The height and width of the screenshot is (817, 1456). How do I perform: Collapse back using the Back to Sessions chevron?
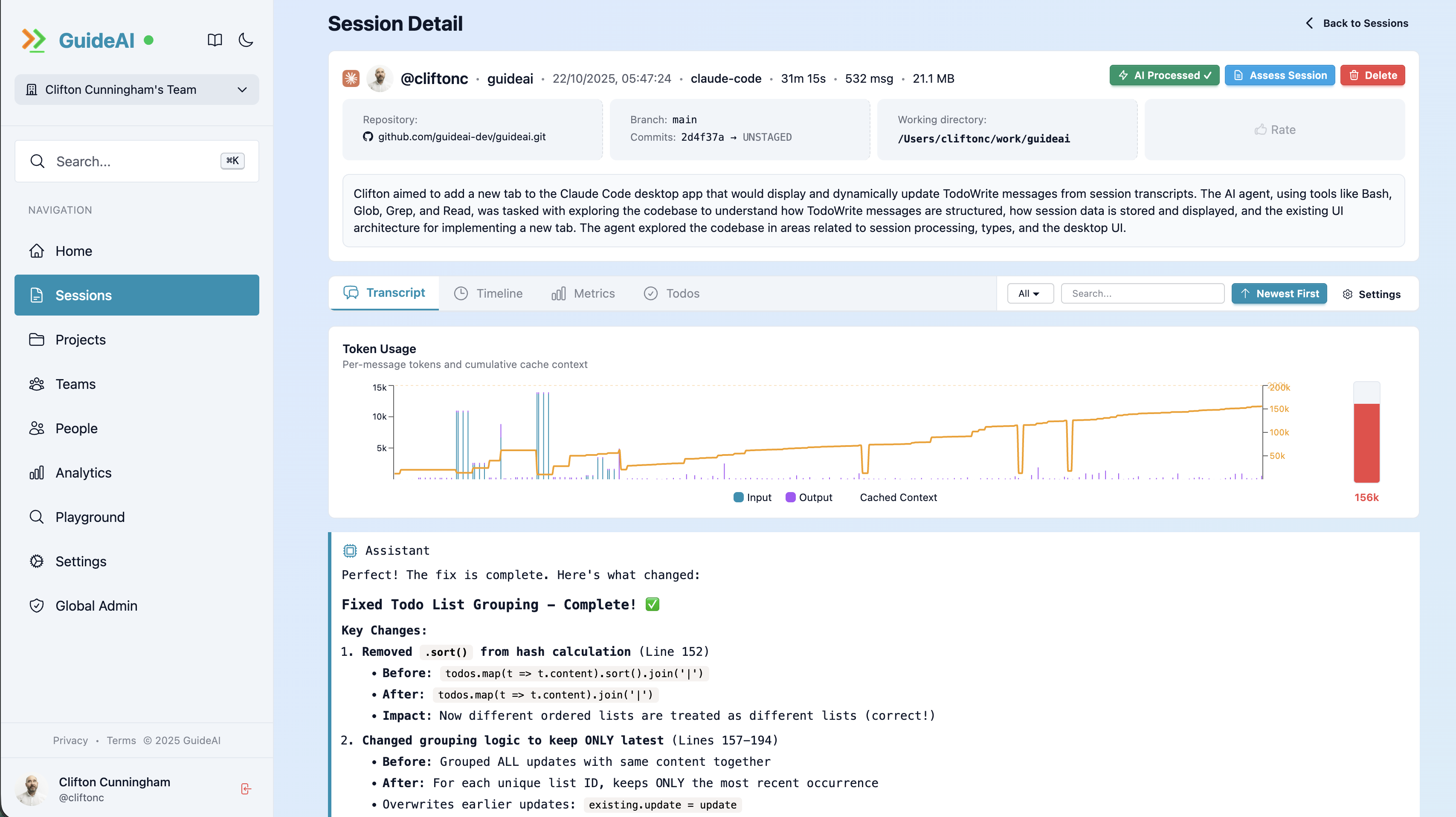tap(1310, 23)
